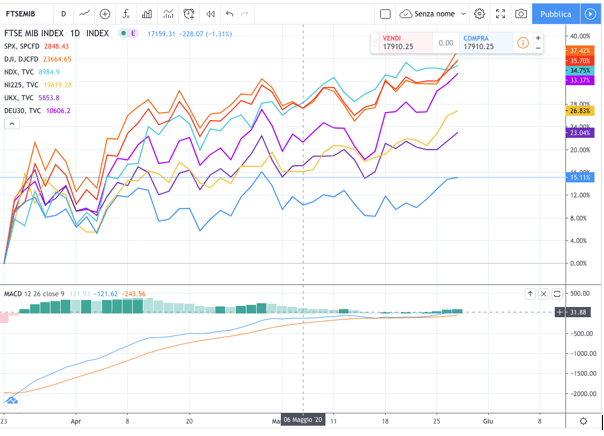Toggle the market status indicator pill
Viewport: 604px width, 436px height.
pyautogui.click(x=126, y=33)
